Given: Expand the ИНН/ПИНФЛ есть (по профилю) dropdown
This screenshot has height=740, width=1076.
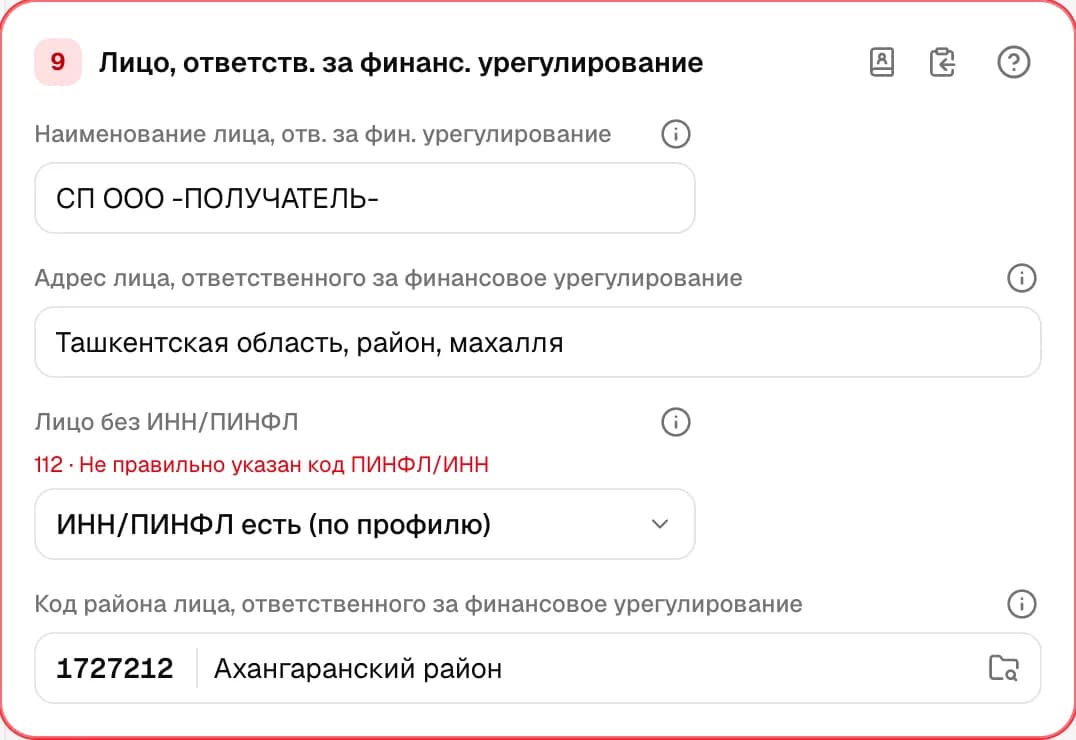Looking at the screenshot, I should pos(365,524).
